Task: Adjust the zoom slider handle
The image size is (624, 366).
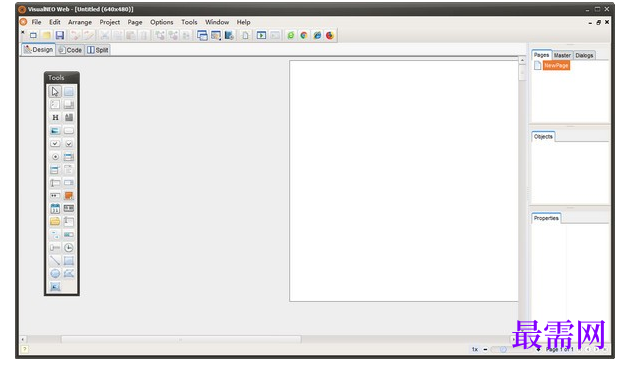Action: [x=503, y=349]
